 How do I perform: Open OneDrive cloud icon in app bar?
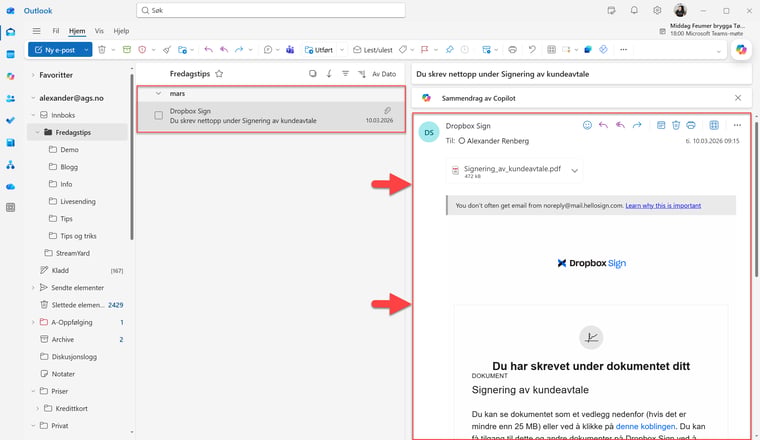[11, 187]
